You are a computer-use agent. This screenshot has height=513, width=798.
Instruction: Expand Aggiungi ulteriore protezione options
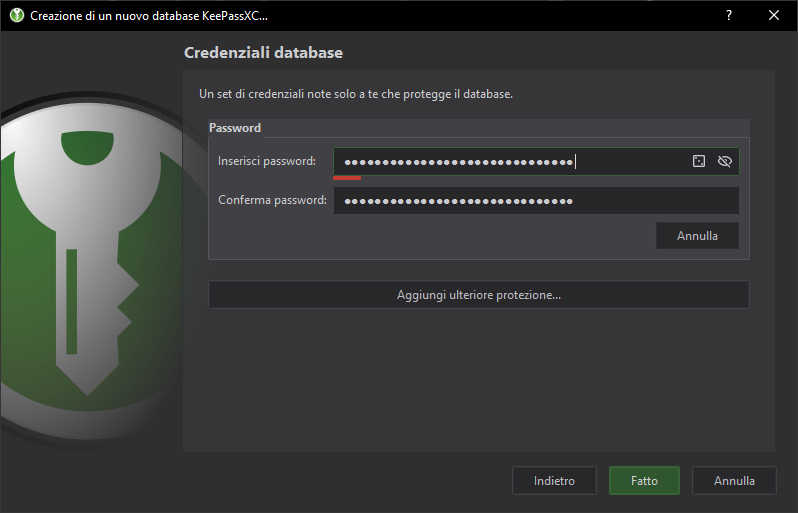478,295
